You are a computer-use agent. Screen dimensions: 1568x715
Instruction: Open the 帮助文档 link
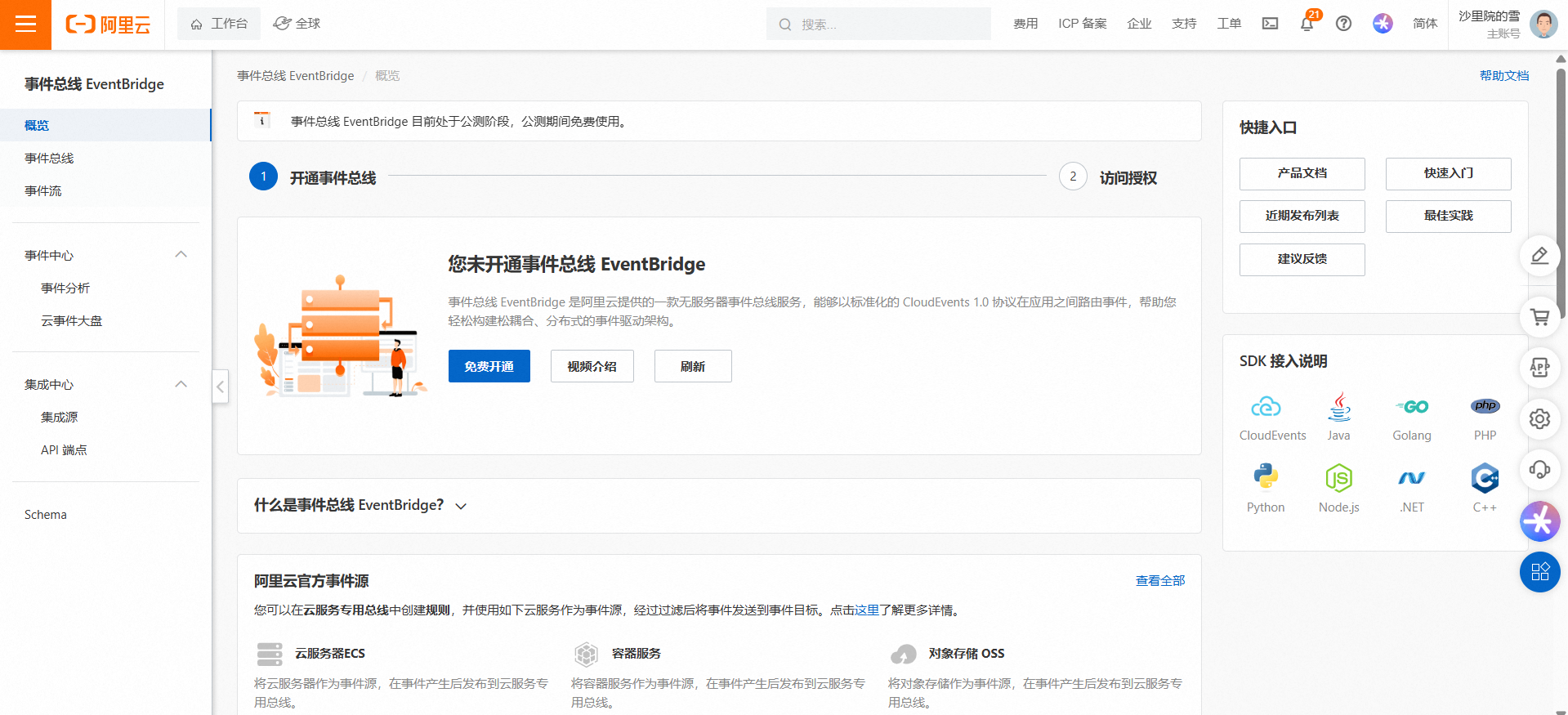click(1504, 75)
